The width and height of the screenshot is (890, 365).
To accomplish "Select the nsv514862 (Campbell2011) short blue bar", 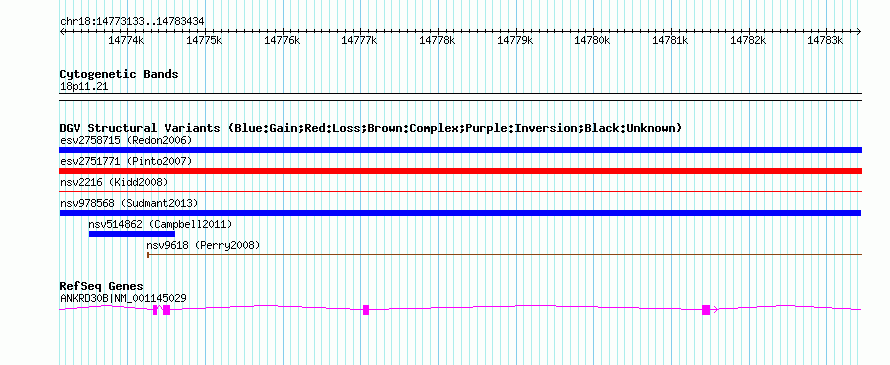I will (132, 234).
